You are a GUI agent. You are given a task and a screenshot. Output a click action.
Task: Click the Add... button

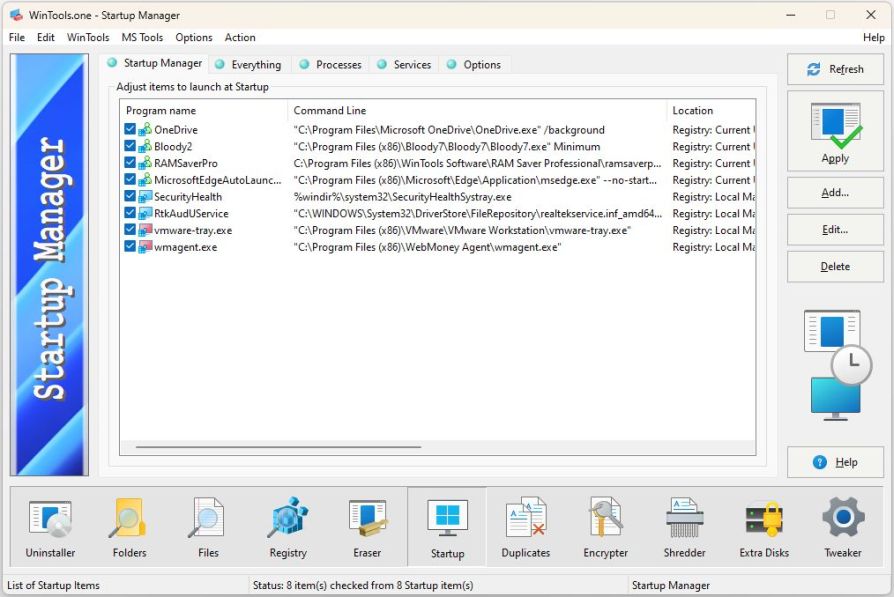click(835, 193)
